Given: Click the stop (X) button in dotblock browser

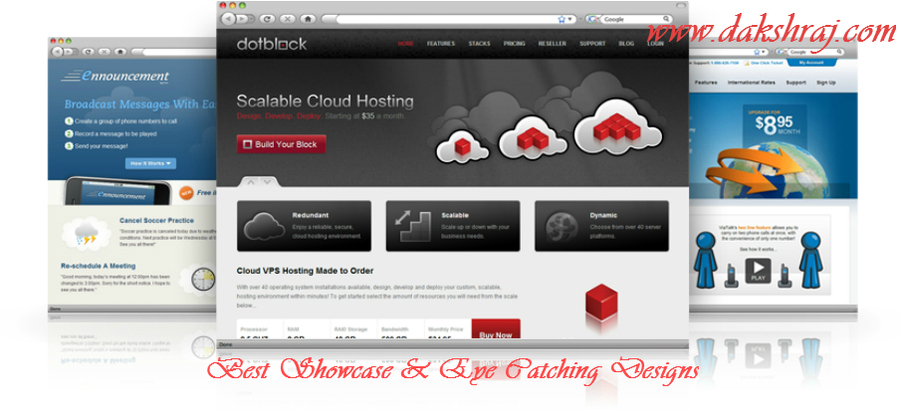Looking at the screenshot, I should pyautogui.click(x=287, y=19).
